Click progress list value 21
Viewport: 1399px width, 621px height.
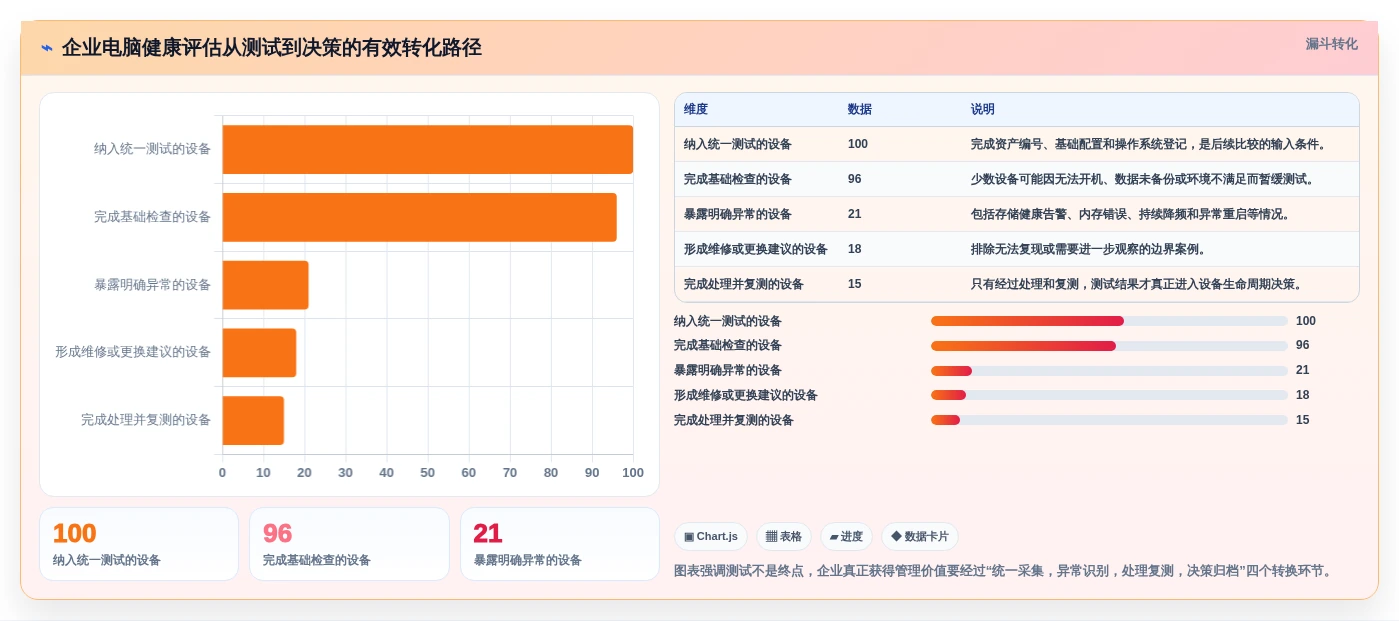pos(1303,371)
